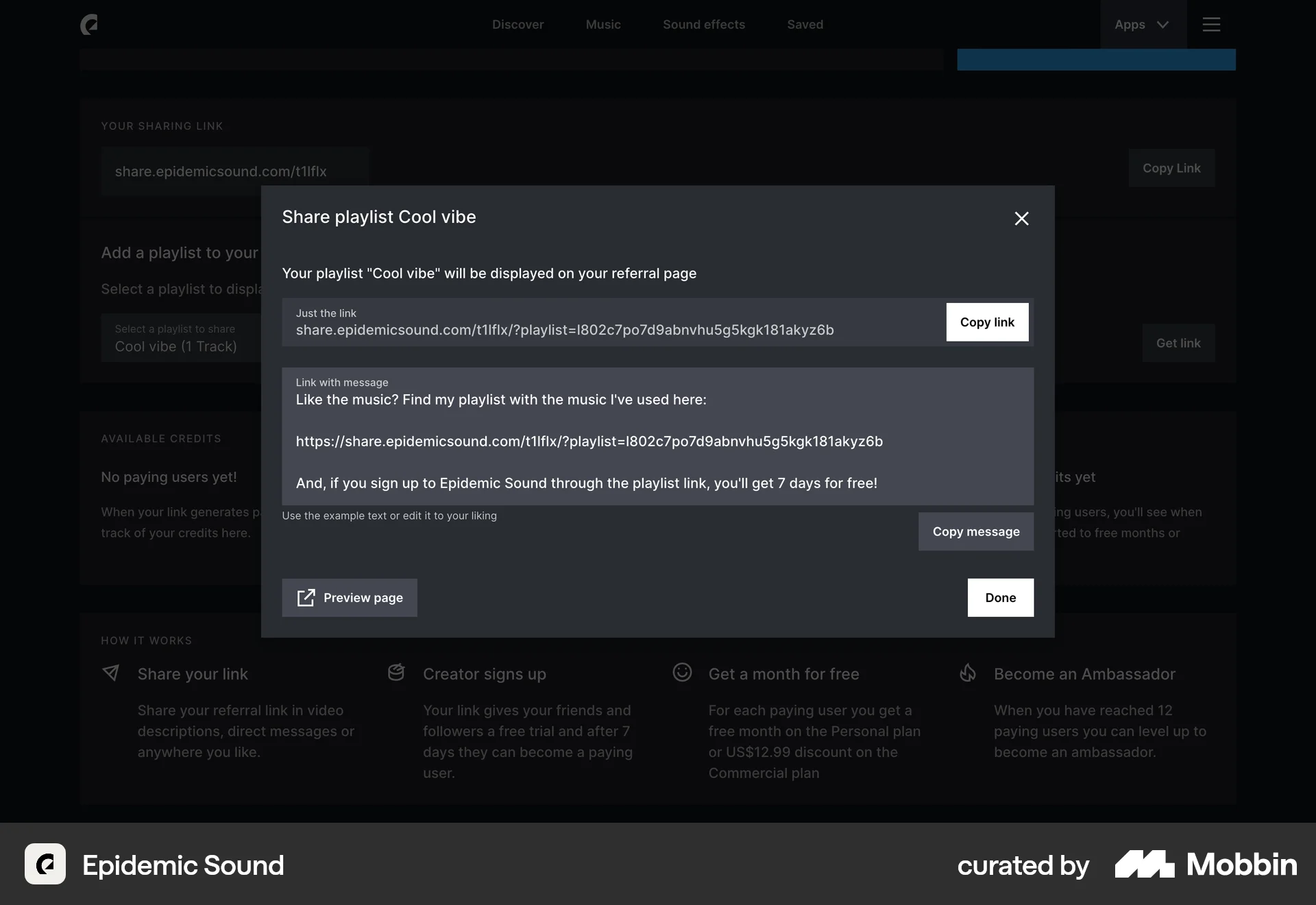Click Done to finish sharing
Image resolution: width=1316 pixels, height=905 pixels.
point(1000,597)
